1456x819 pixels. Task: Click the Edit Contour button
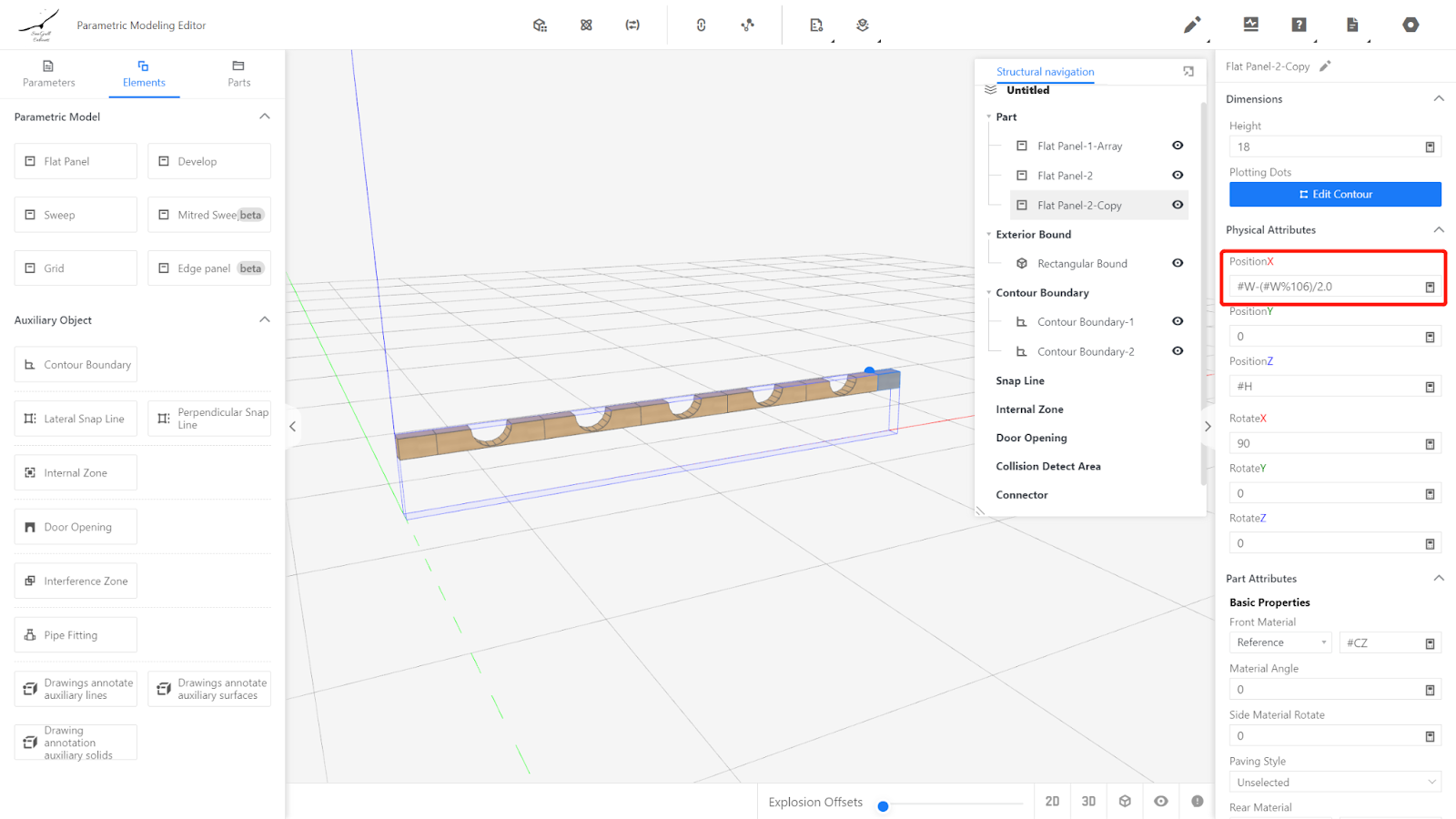1334,195
